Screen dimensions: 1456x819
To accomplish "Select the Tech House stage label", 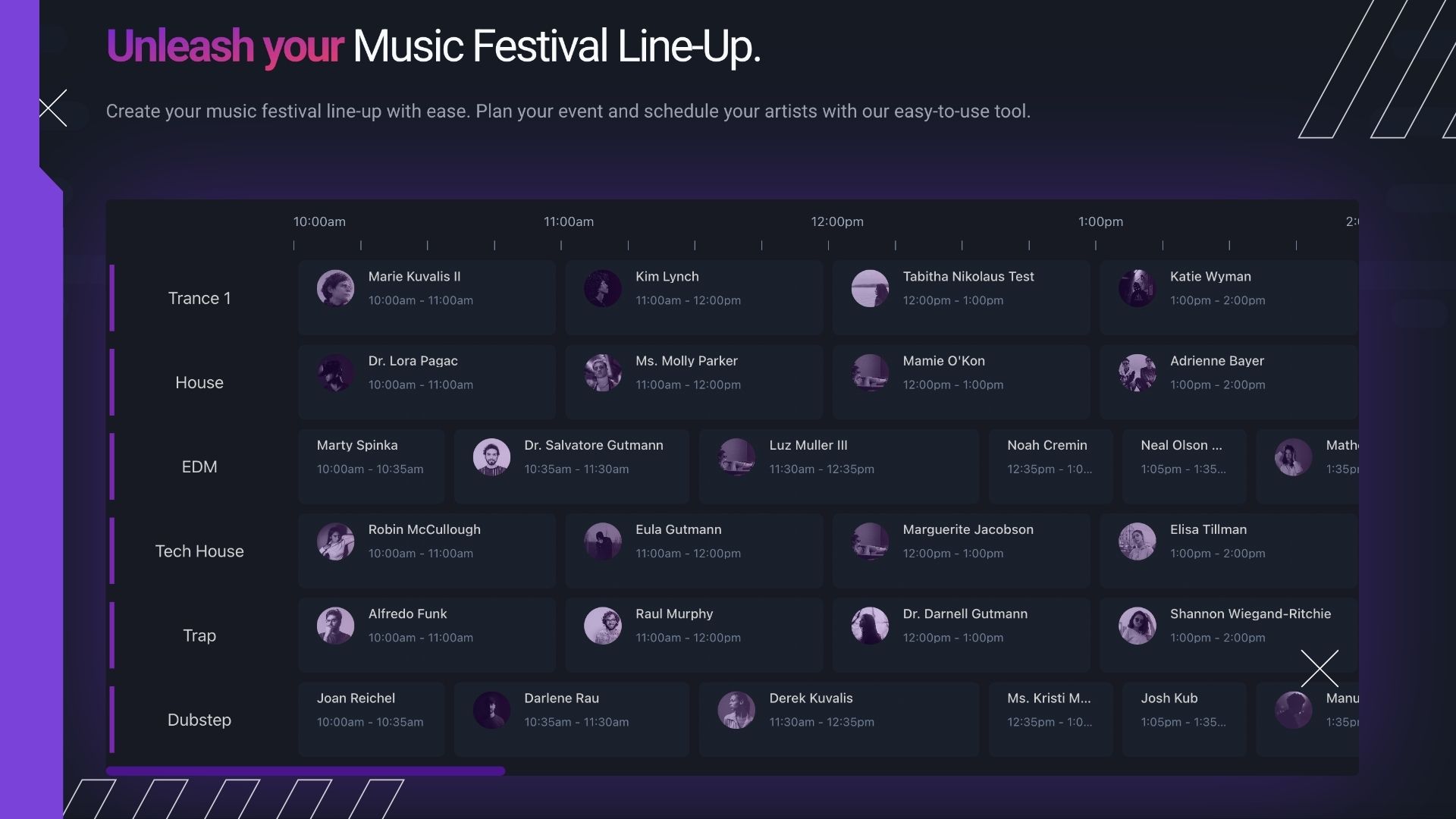I will 199,551.
